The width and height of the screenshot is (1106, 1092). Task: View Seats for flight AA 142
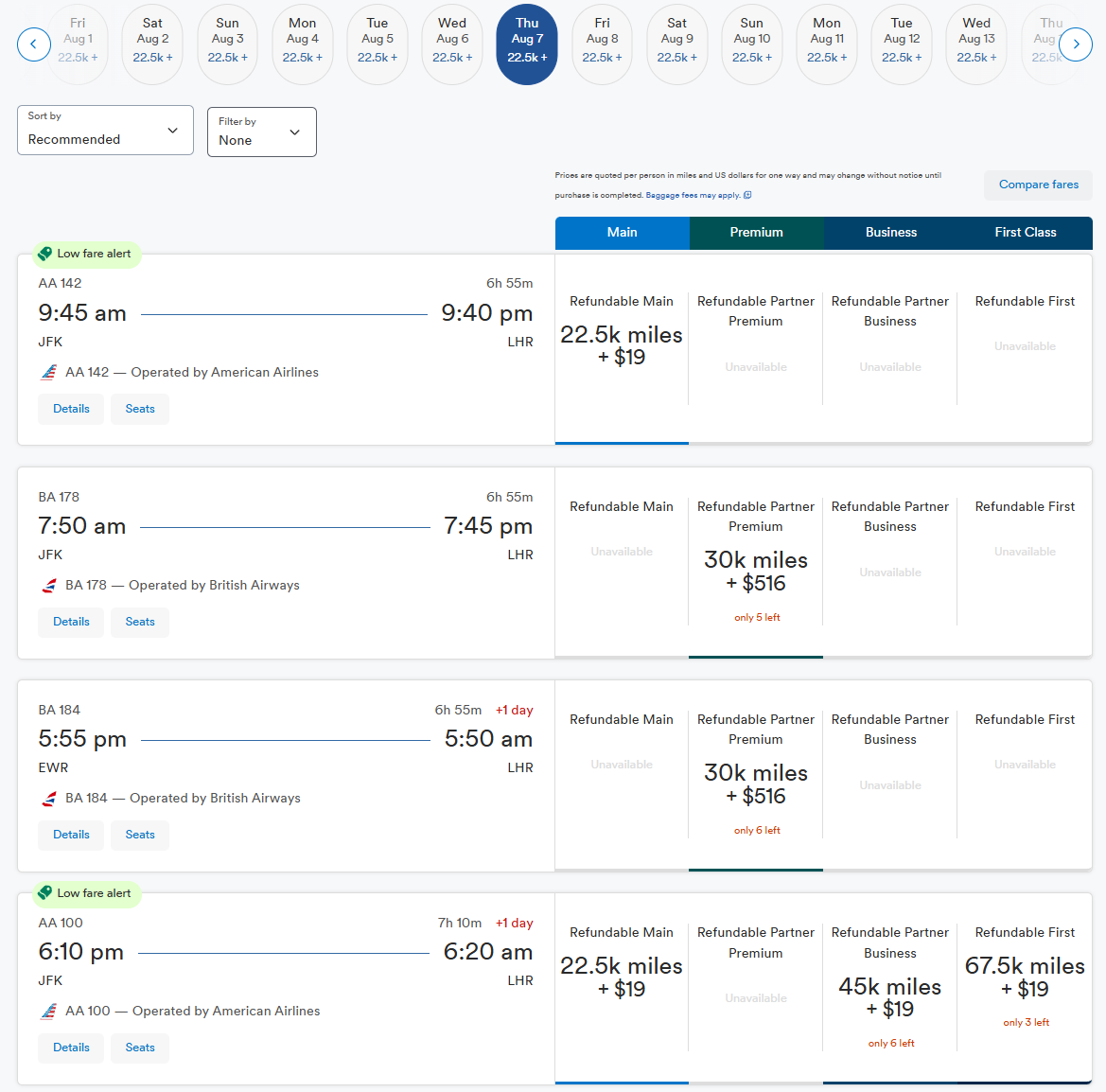(x=140, y=409)
